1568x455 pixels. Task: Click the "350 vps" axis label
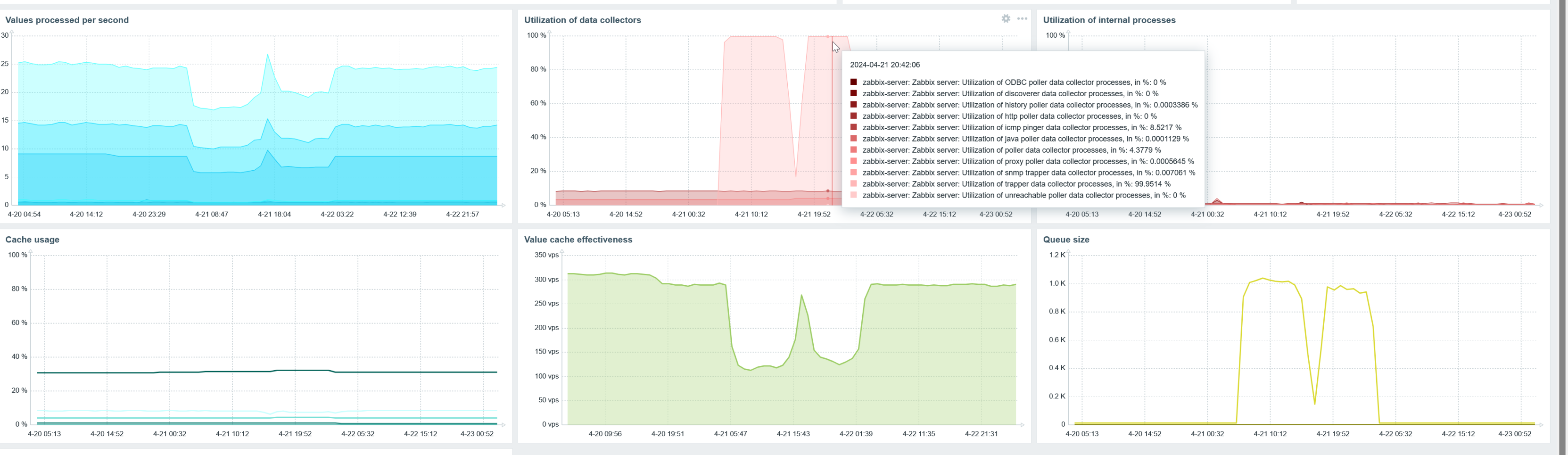546,255
